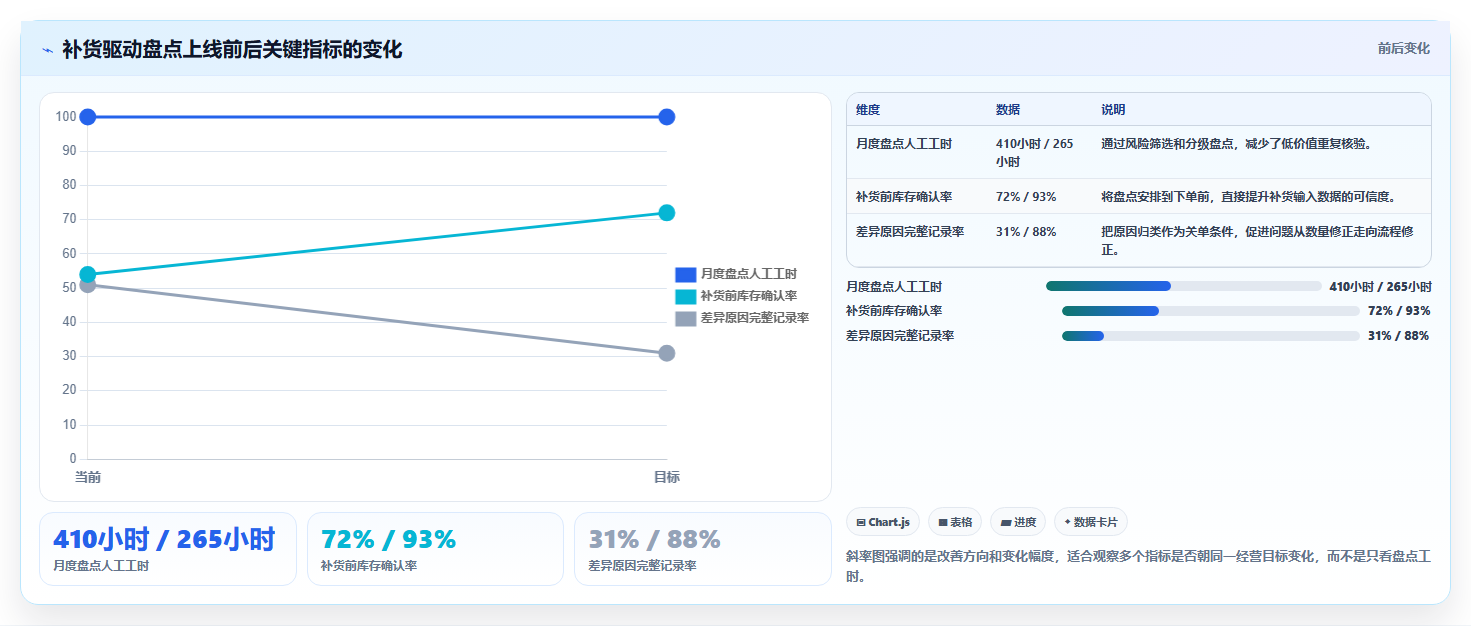
Task: Click the 目标 x-axis label
Action: [x=667, y=478]
